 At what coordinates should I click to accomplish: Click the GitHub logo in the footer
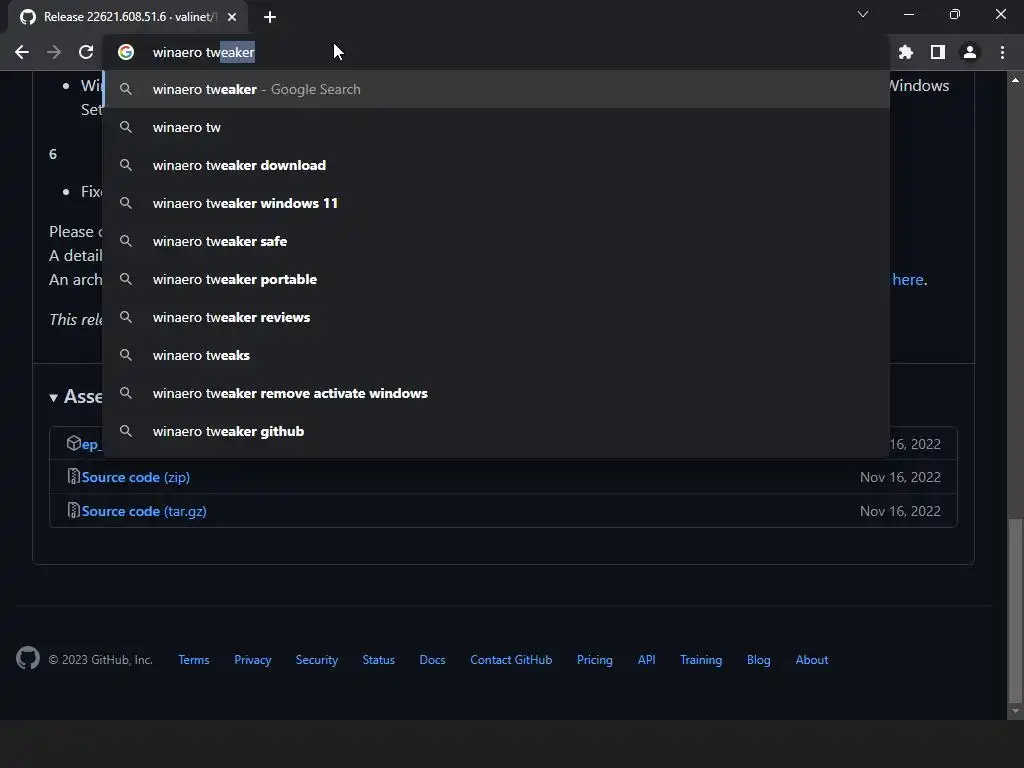(27, 658)
